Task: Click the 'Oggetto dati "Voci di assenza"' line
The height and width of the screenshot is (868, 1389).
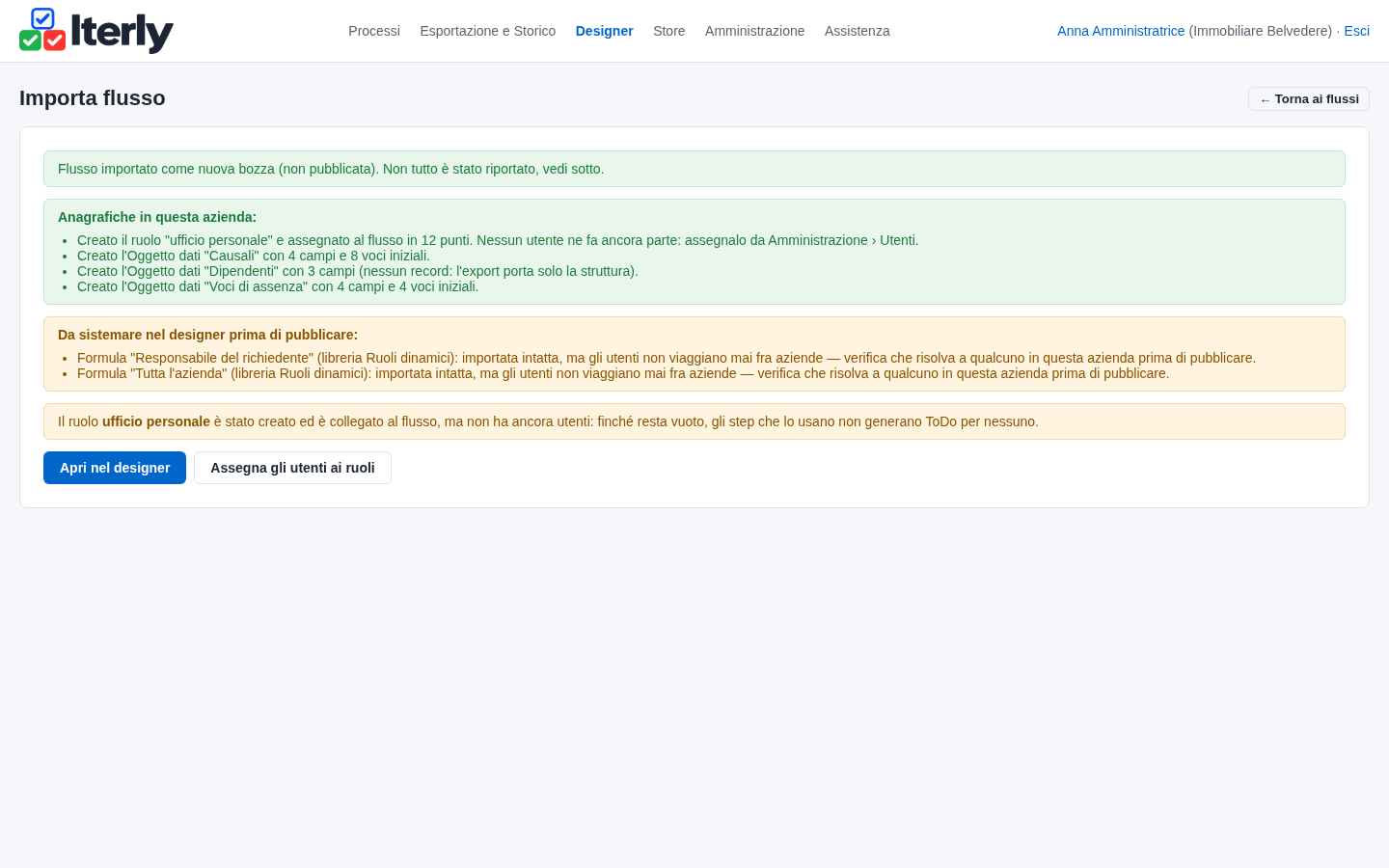Action: (278, 286)
